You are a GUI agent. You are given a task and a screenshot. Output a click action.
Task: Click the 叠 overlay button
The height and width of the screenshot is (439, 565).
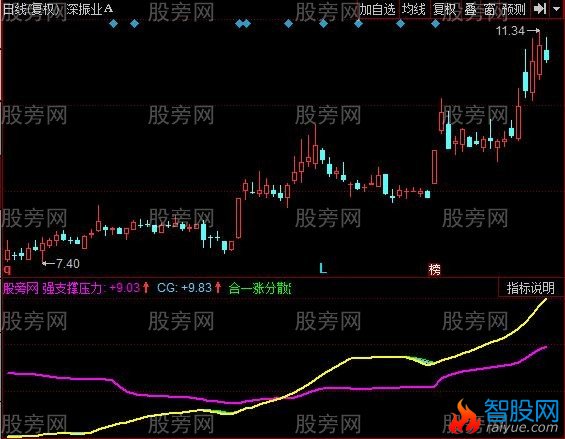tap(471, 9)
